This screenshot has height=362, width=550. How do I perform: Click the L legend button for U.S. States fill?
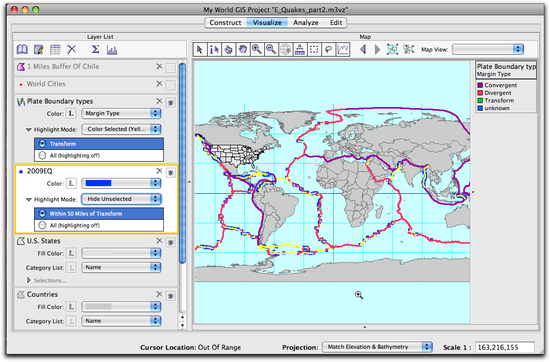tap(71, 253)
